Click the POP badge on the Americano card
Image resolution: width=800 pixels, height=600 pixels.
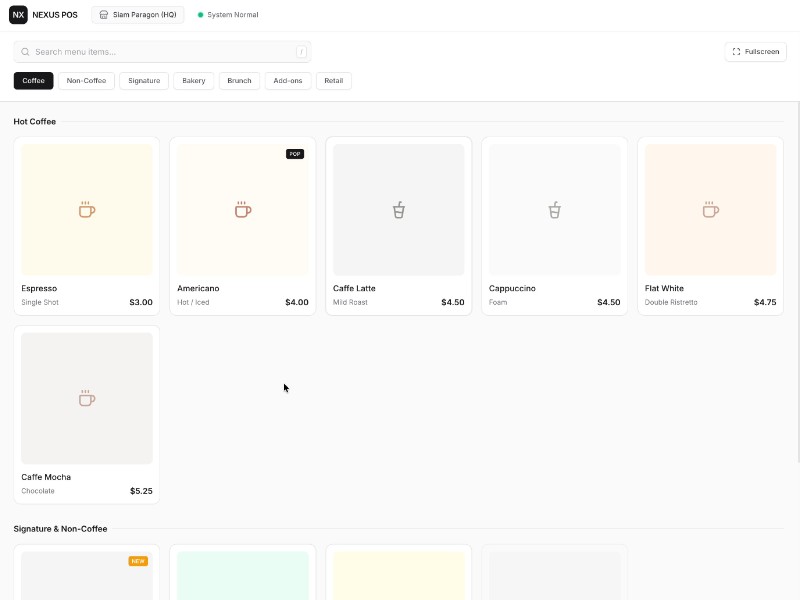[294, 153]
